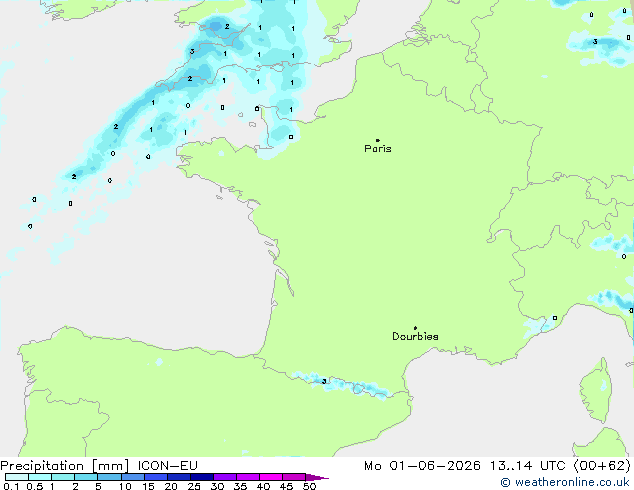
Task: Click the '13..14 UTC' time text
Action: pyautogui.click(x=528, y=466)
